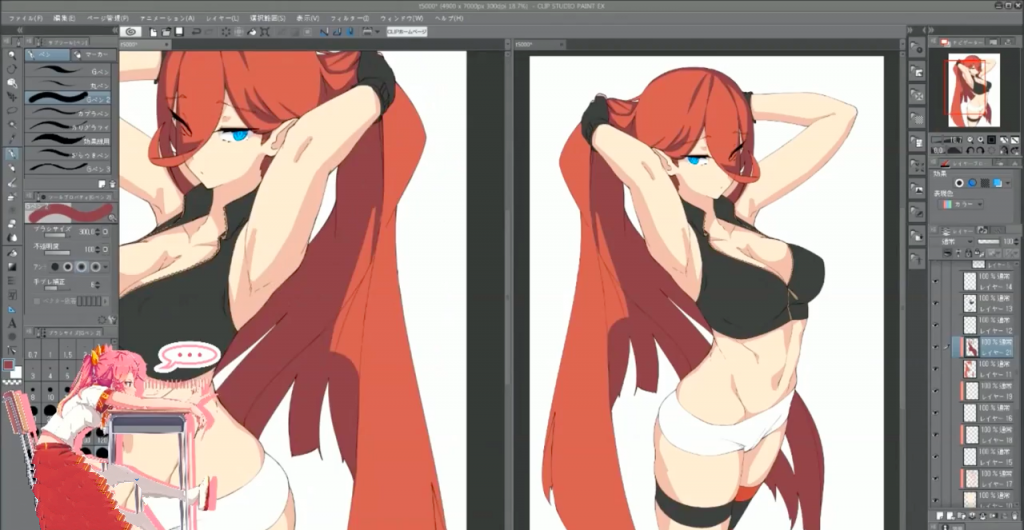Viewport: 1024px width, 530px height.
Task: Open the 表現色 カラー dropdown
Action: point(961,204)
